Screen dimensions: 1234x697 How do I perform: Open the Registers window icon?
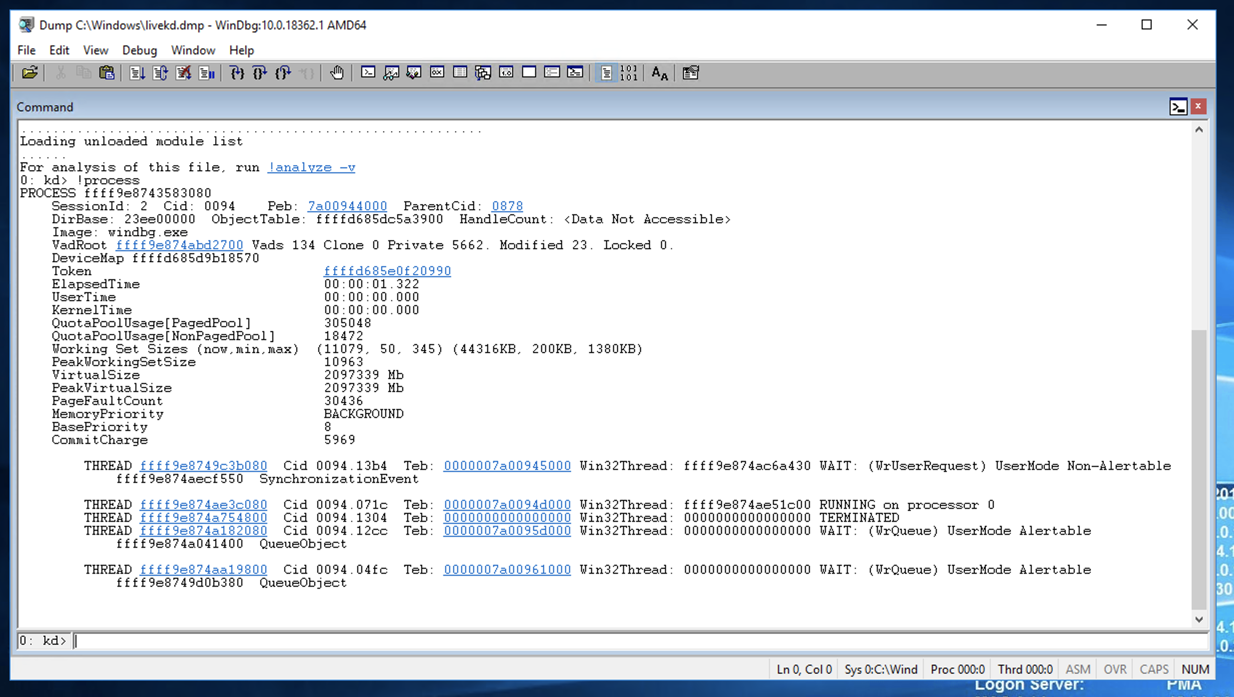tap(437, 73)
